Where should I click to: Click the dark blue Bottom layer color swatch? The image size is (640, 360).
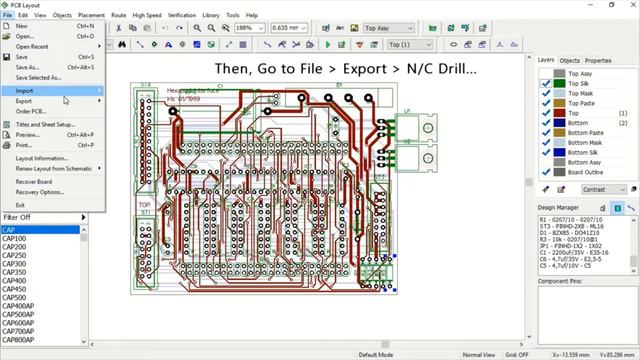point(559,123)
